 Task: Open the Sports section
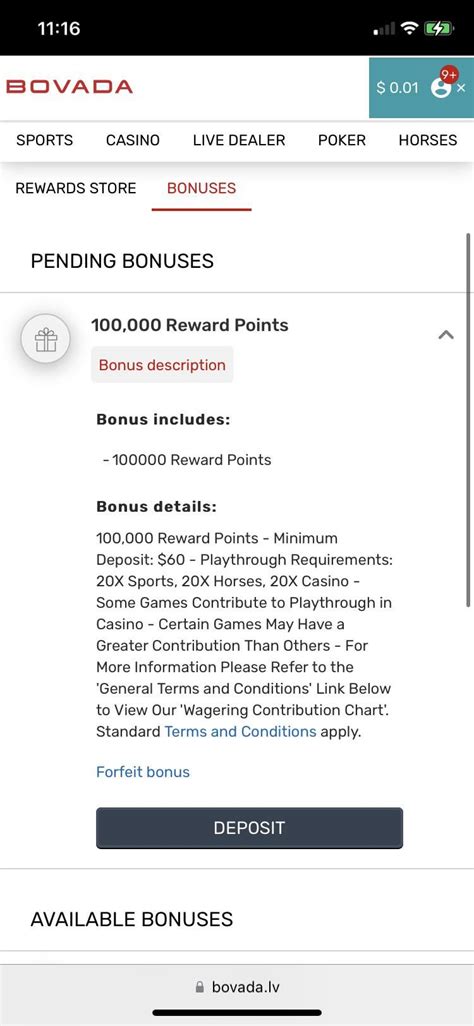click(45, 140)
